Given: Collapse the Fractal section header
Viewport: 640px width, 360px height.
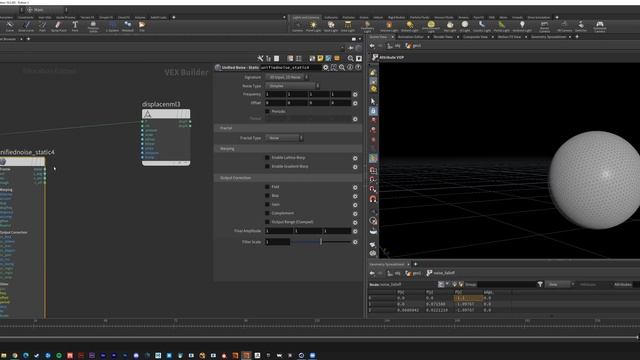Looking at the screenshot, I should pyautogui.click(x=288, y=128).
